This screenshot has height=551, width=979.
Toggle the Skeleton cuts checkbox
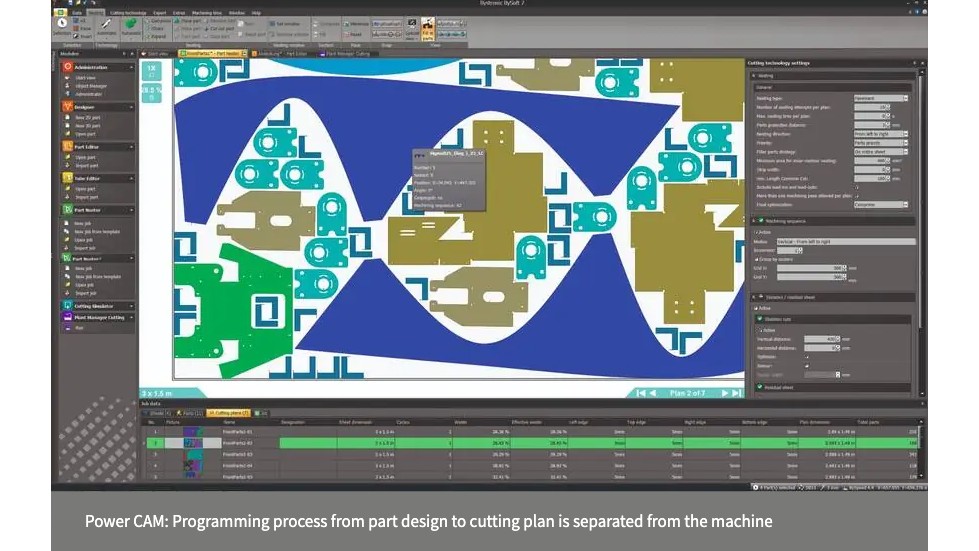[x=758, y=320]
